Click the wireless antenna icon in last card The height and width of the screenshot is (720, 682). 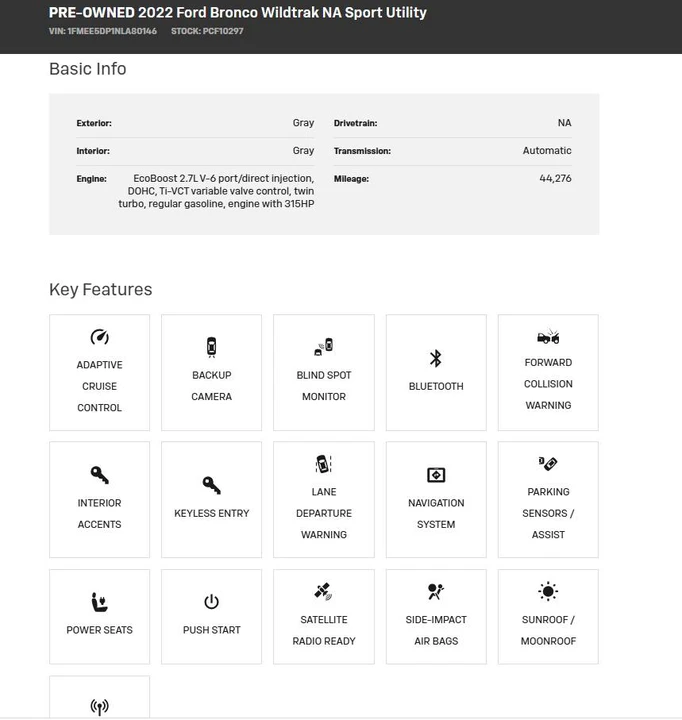[99, 707]
